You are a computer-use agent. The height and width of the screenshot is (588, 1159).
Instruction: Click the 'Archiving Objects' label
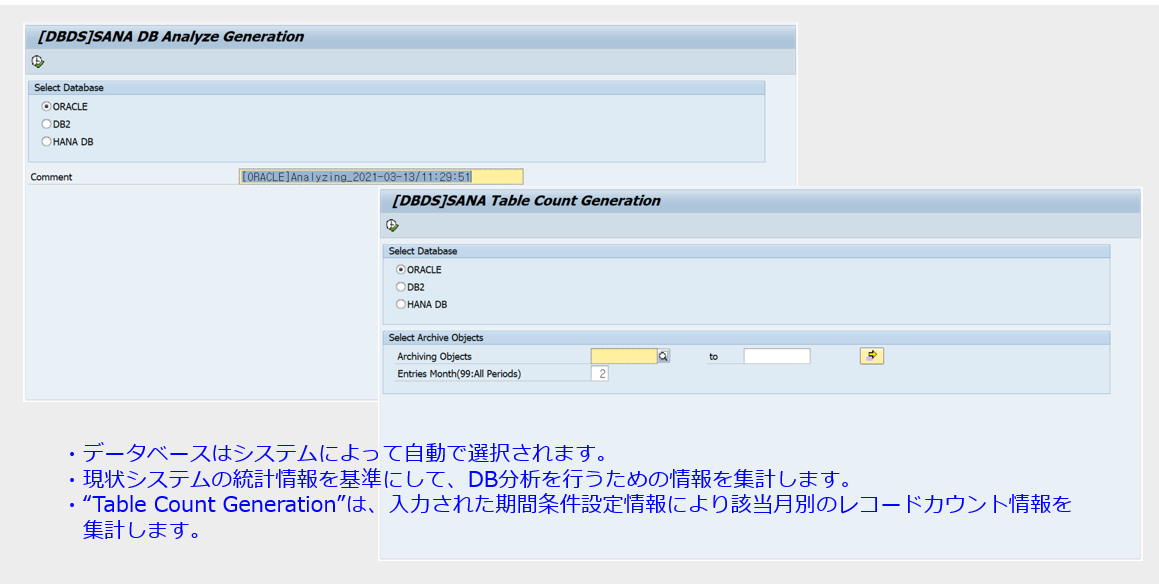(435, 356)
